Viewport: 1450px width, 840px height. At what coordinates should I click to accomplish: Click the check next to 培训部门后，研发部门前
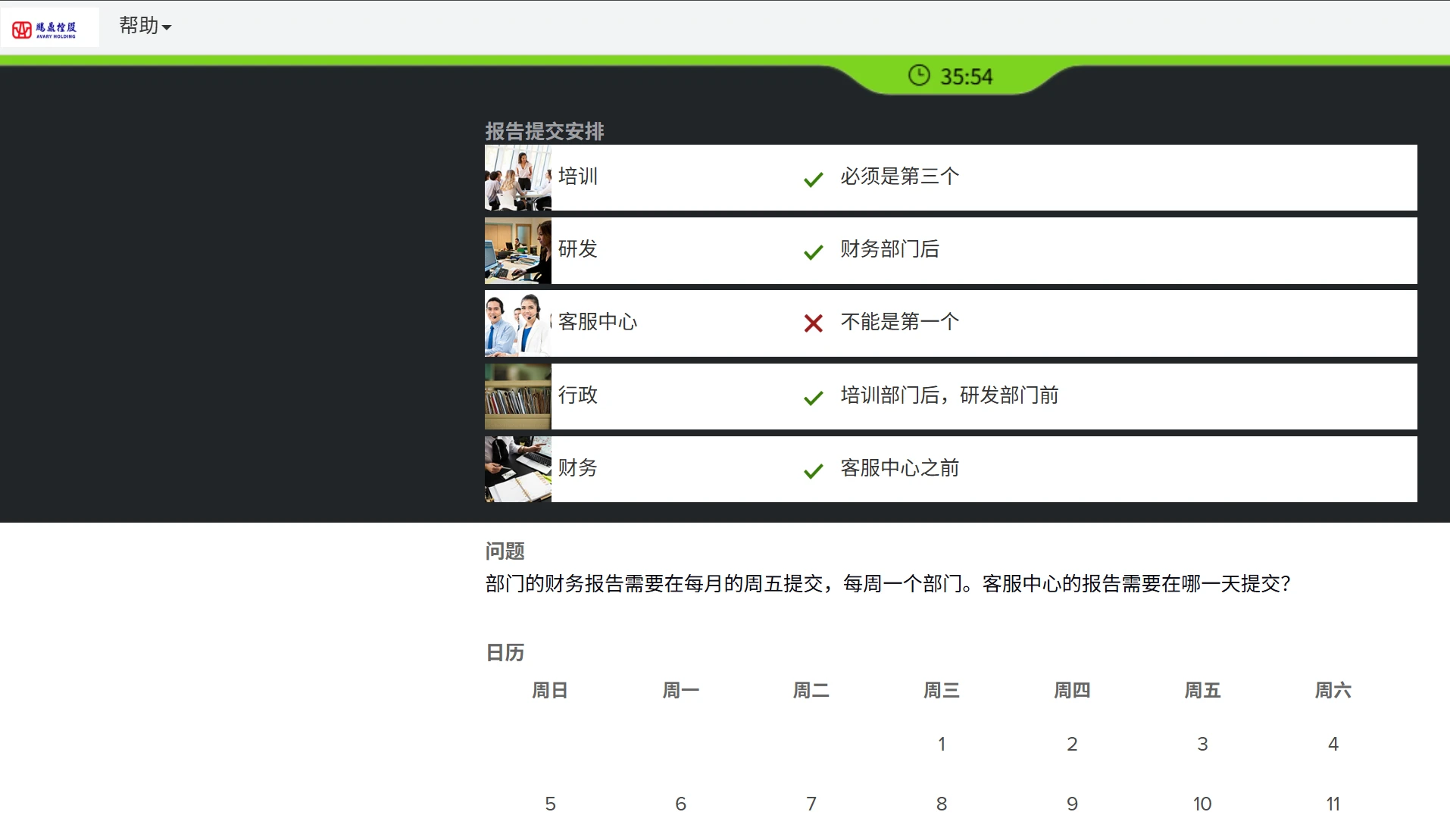(x=814, y=398)
